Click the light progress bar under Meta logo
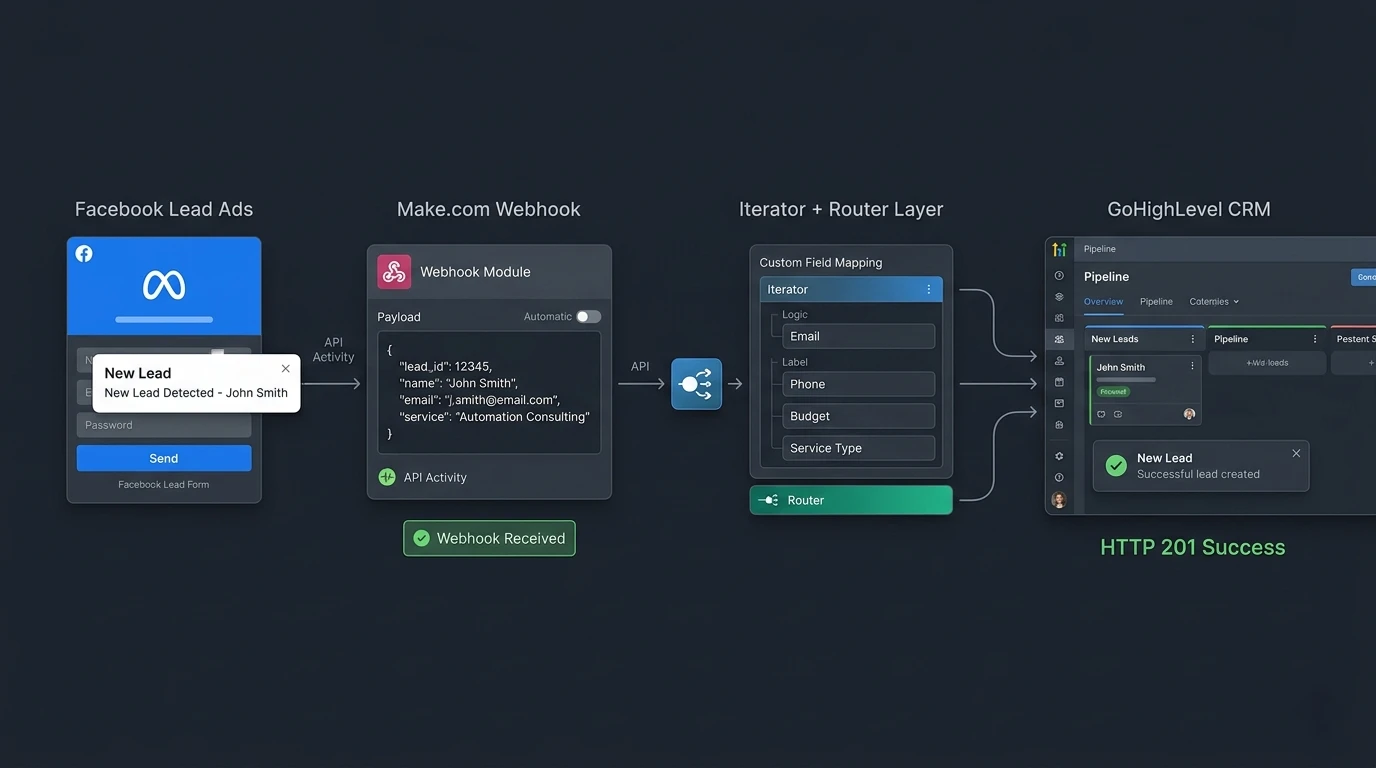 [x=164, y=320]
